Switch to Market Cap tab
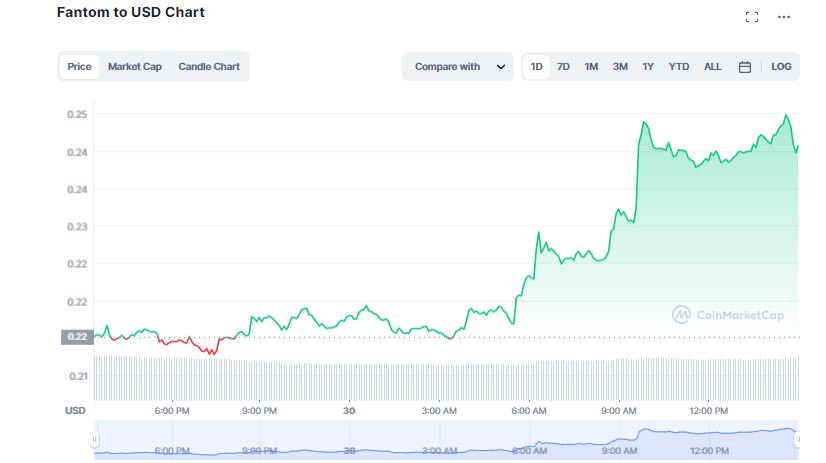Viewport: 826px width, 463px height. (135, 67)
